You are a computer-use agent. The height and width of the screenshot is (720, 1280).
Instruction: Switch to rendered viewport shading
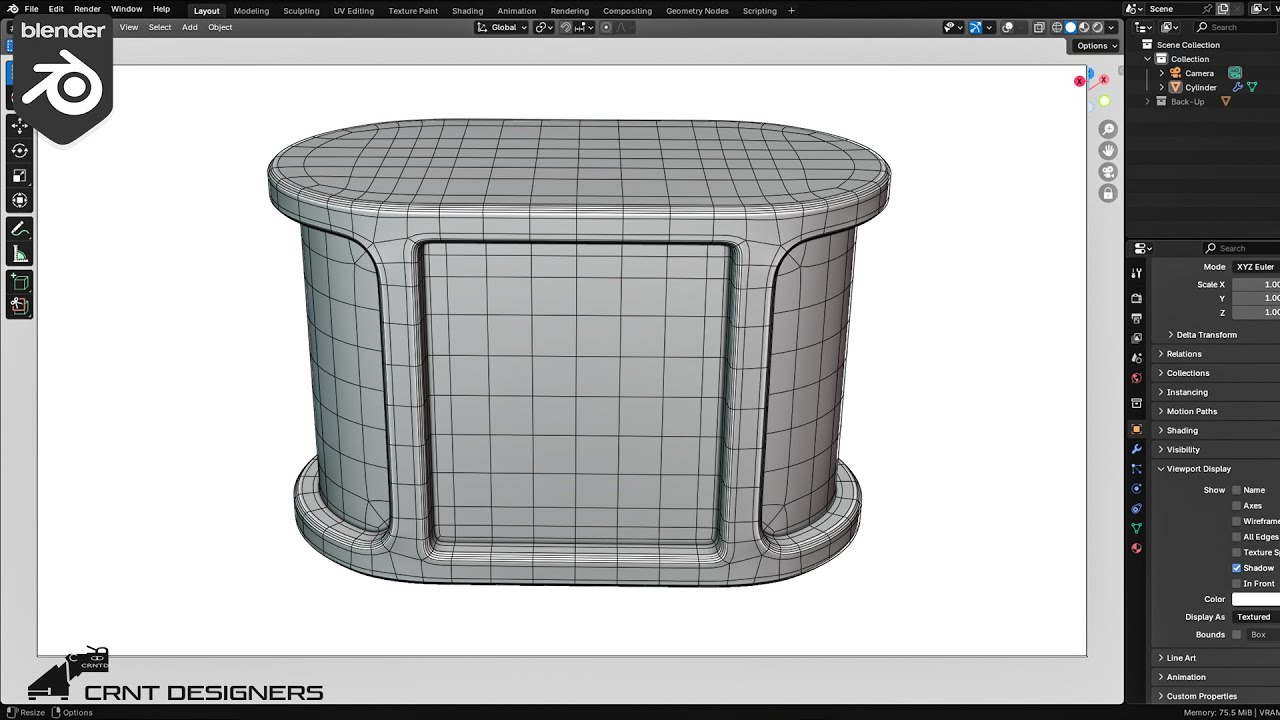click(x=1097, y=27)
